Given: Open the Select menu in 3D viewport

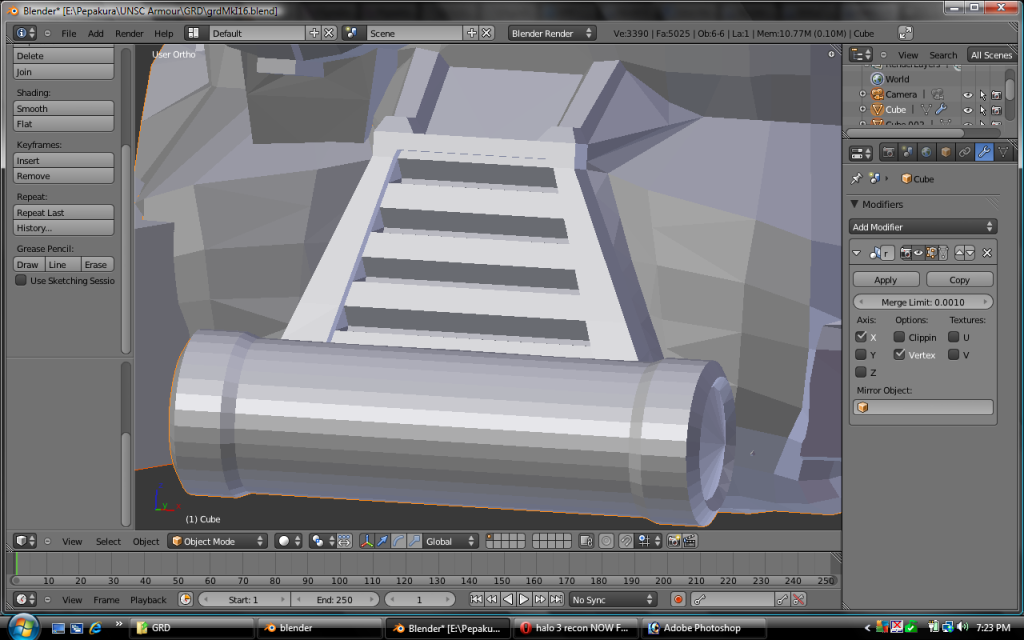Looking at the screenshot, I should [x=108, y=541].
